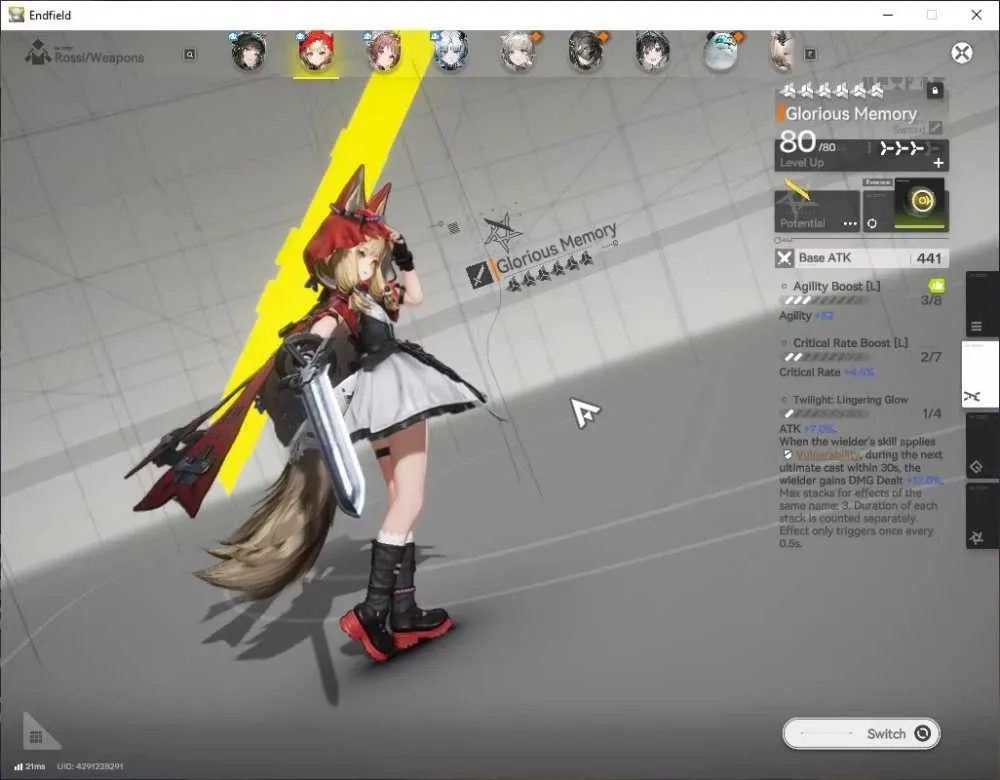This screenshot has height=780, width=1000.
Task: Click the Glorious Memory floating weapon label
Action: [556, 248]
